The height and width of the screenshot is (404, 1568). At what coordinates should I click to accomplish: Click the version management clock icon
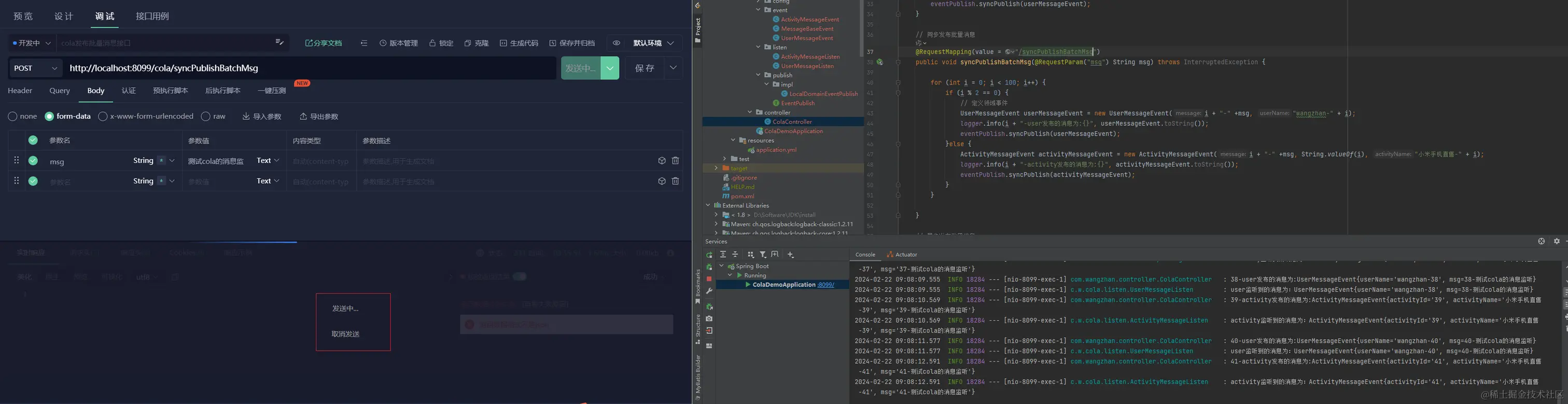pyautogui.click(x=383, y=43)
